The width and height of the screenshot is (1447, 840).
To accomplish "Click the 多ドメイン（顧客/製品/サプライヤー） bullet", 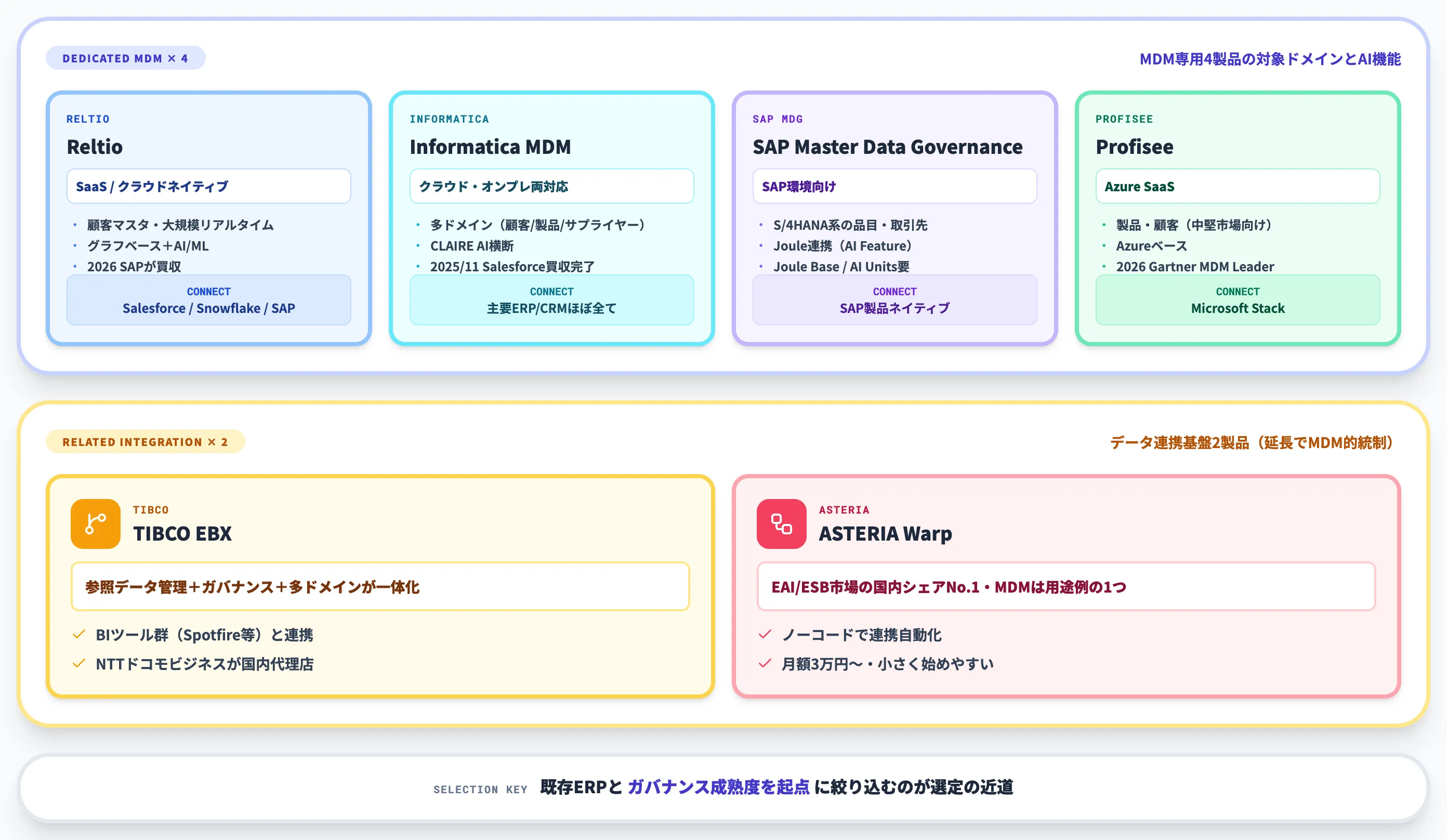I will [537, 225].
